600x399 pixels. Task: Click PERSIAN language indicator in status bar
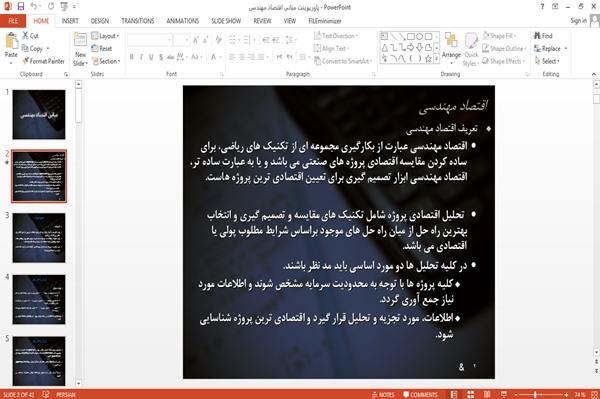[66, 395]
